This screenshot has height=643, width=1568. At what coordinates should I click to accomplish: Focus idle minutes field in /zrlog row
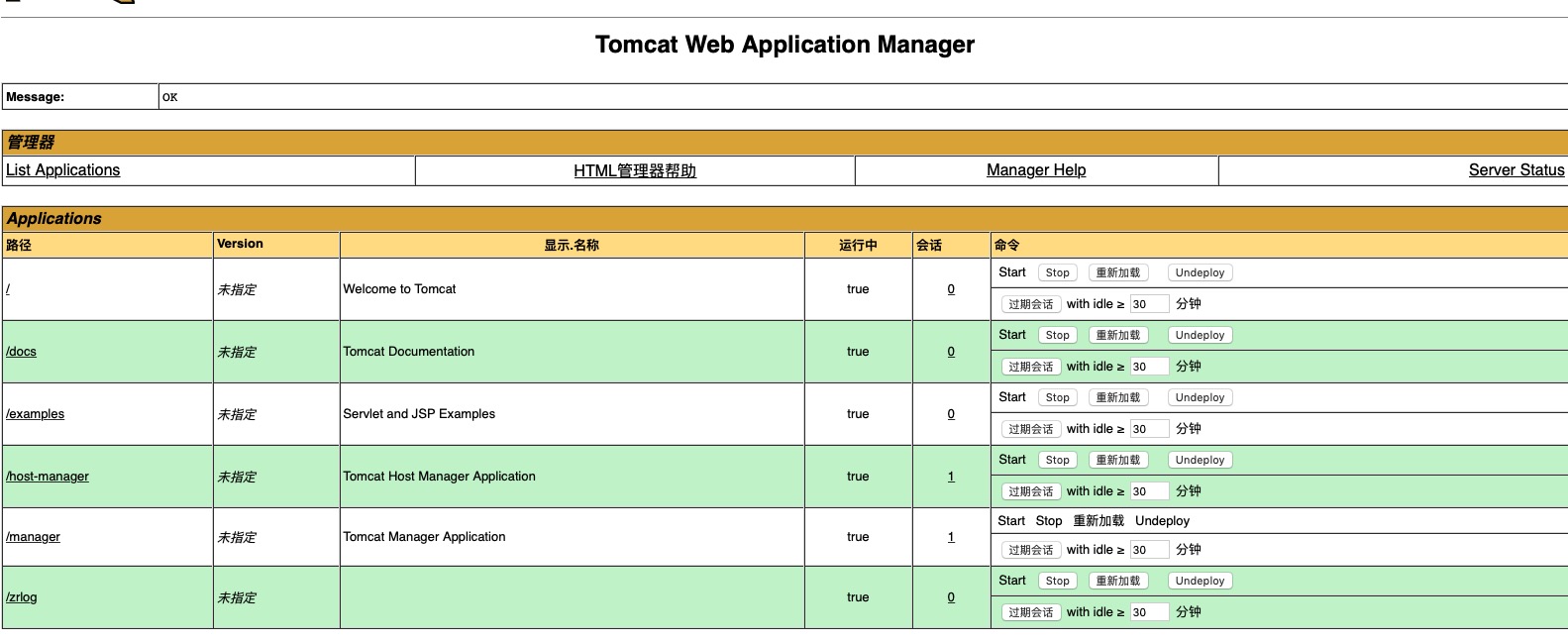click(x=1149, y=612)
